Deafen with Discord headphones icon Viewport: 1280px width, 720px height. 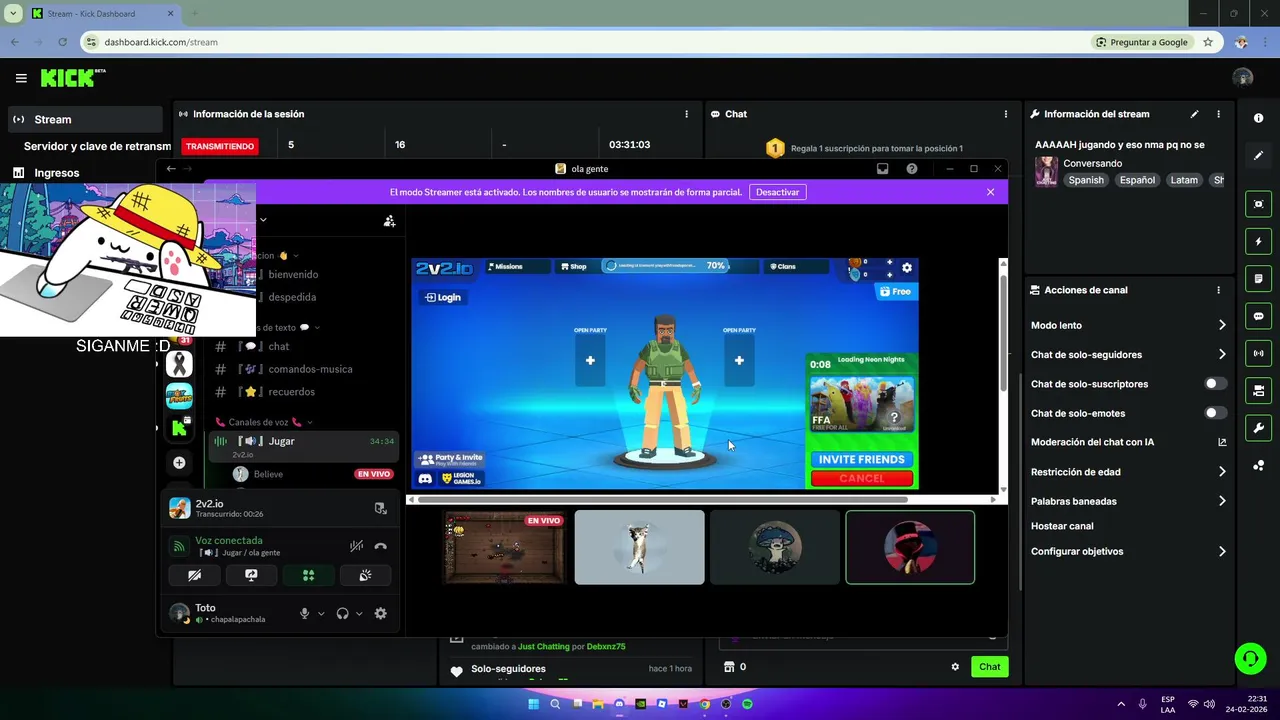point(342,614)
